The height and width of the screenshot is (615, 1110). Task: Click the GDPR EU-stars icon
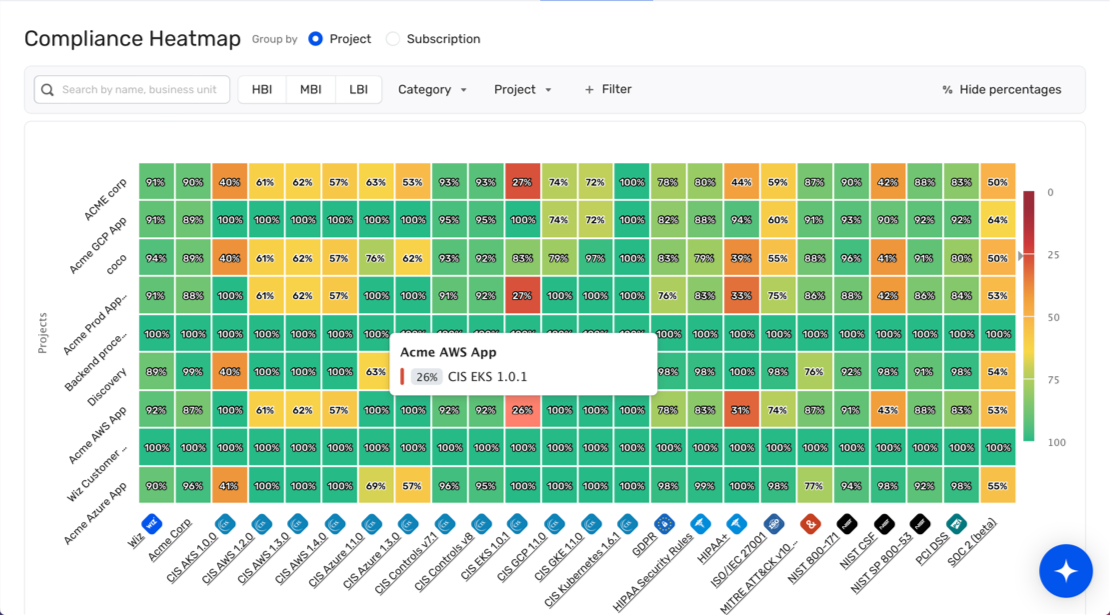pyautogui.click(x=664, y=524)
